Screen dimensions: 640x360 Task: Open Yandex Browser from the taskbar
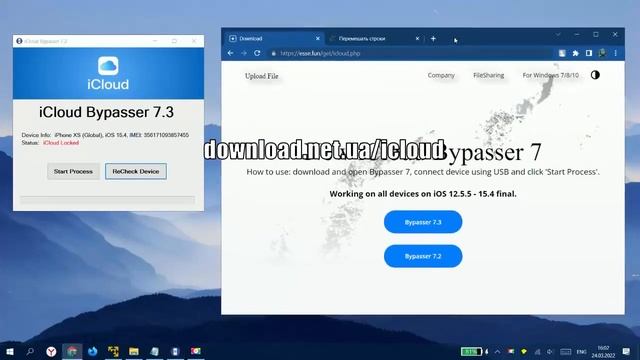[51, 351]
